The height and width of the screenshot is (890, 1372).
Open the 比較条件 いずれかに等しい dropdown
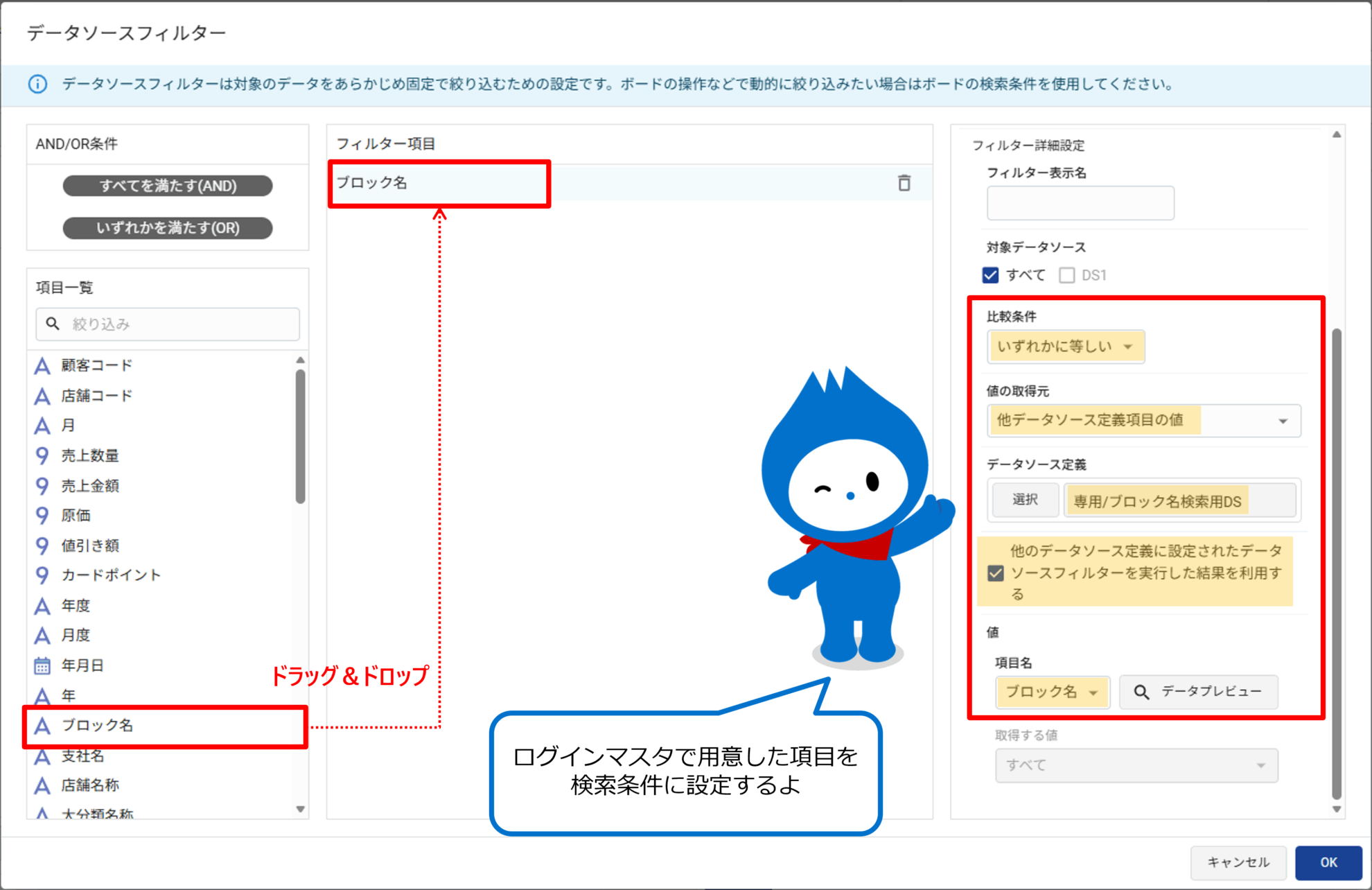pyautogui.click(x=1065, y=347)
